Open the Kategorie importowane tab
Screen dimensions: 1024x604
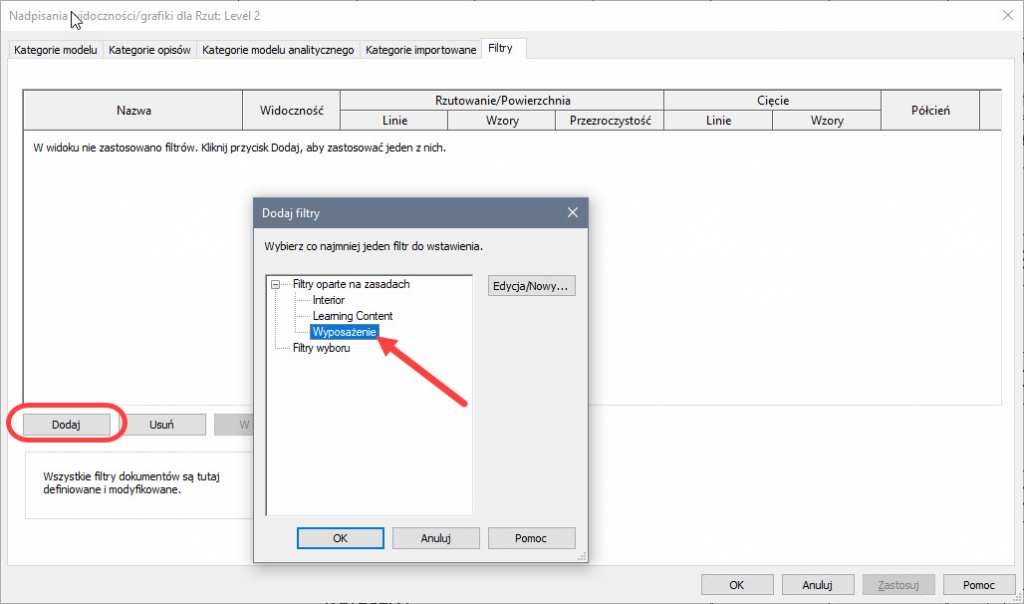click(x=420, y=50)
